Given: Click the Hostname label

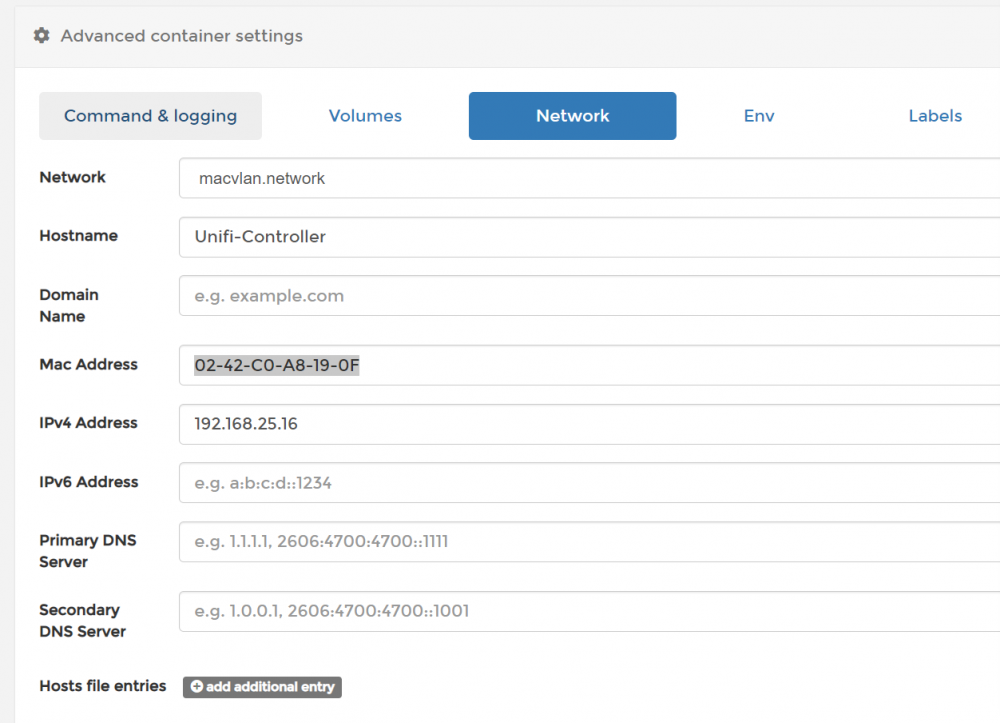Looking at the screenshot, I should point(78,236).
